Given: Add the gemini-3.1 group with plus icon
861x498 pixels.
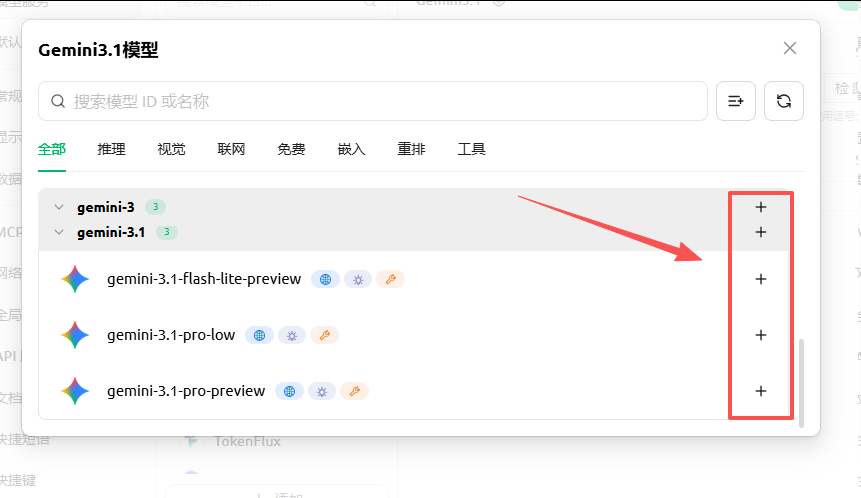Looking at the screenshot, I should (761, 232).
